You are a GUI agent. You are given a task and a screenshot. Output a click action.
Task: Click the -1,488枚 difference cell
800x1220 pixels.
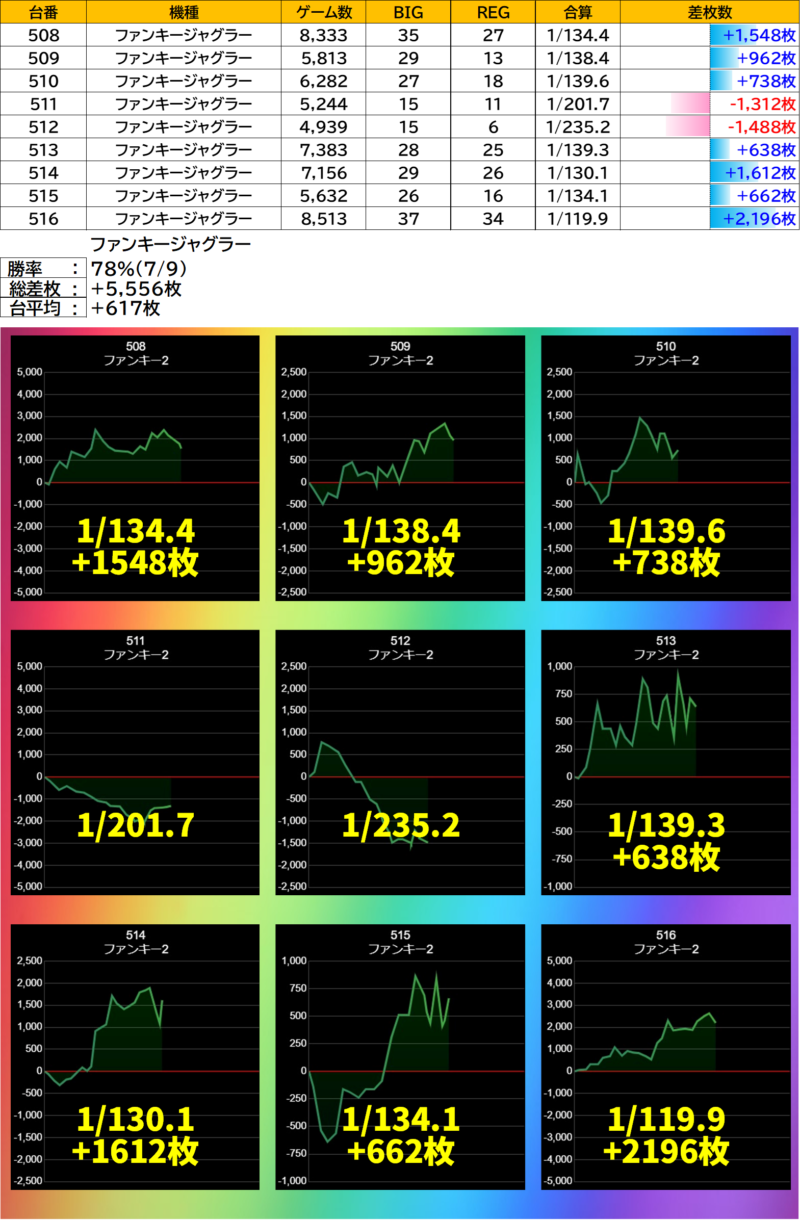tap(710, 127)
